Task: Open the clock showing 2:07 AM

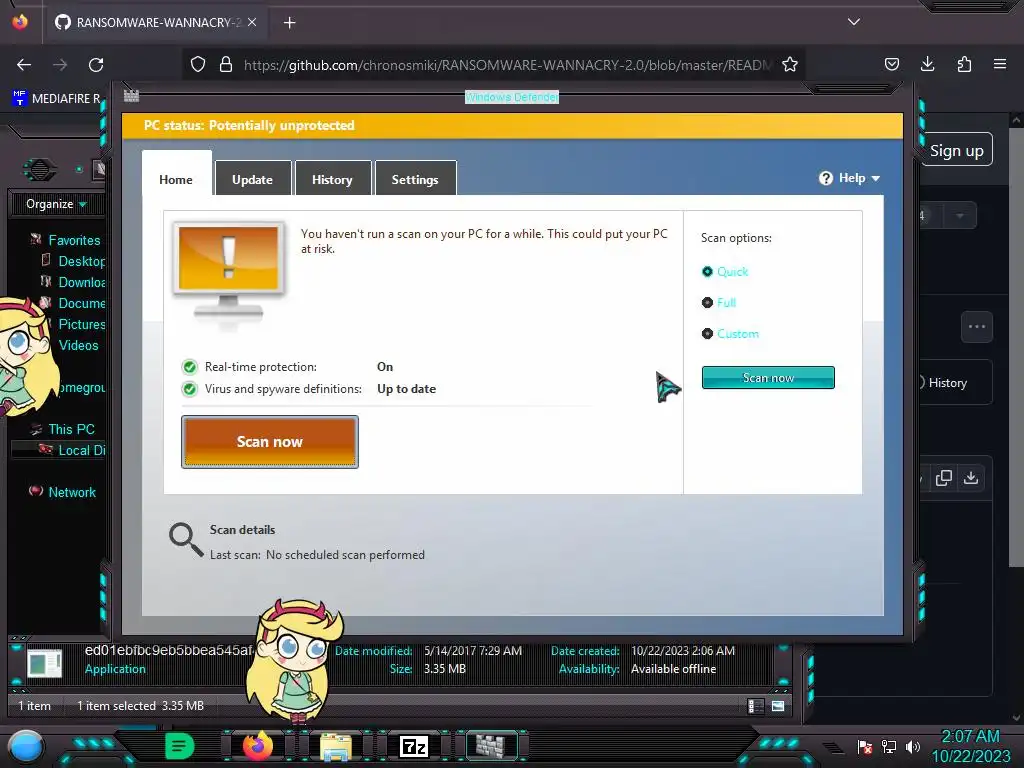Action: pyautogui.click(x=970, y=746)
